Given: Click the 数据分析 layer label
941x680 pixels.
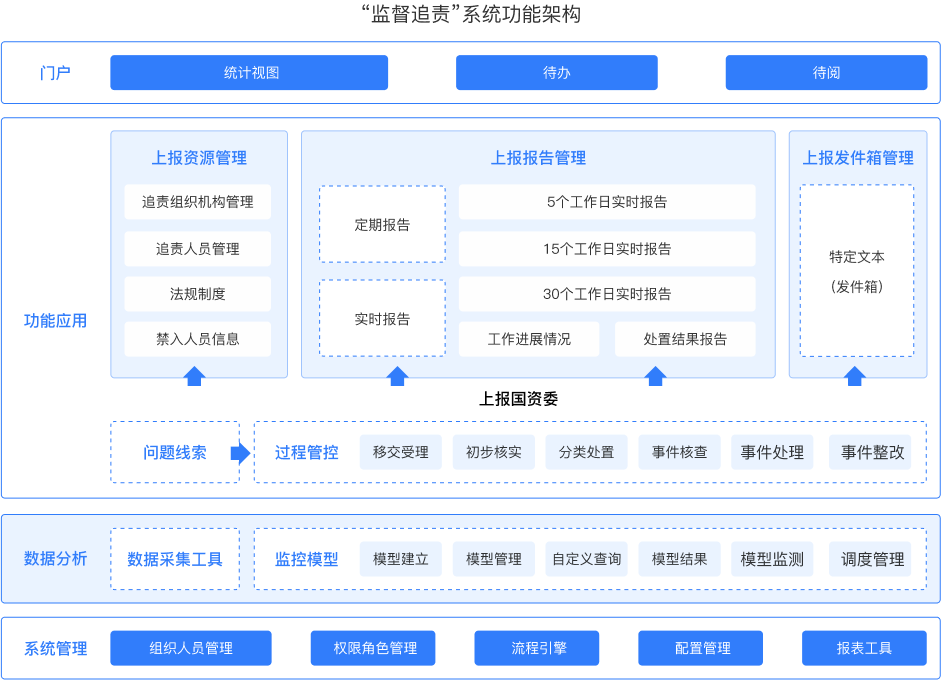Looking at the screenshot, I should 55,559.
